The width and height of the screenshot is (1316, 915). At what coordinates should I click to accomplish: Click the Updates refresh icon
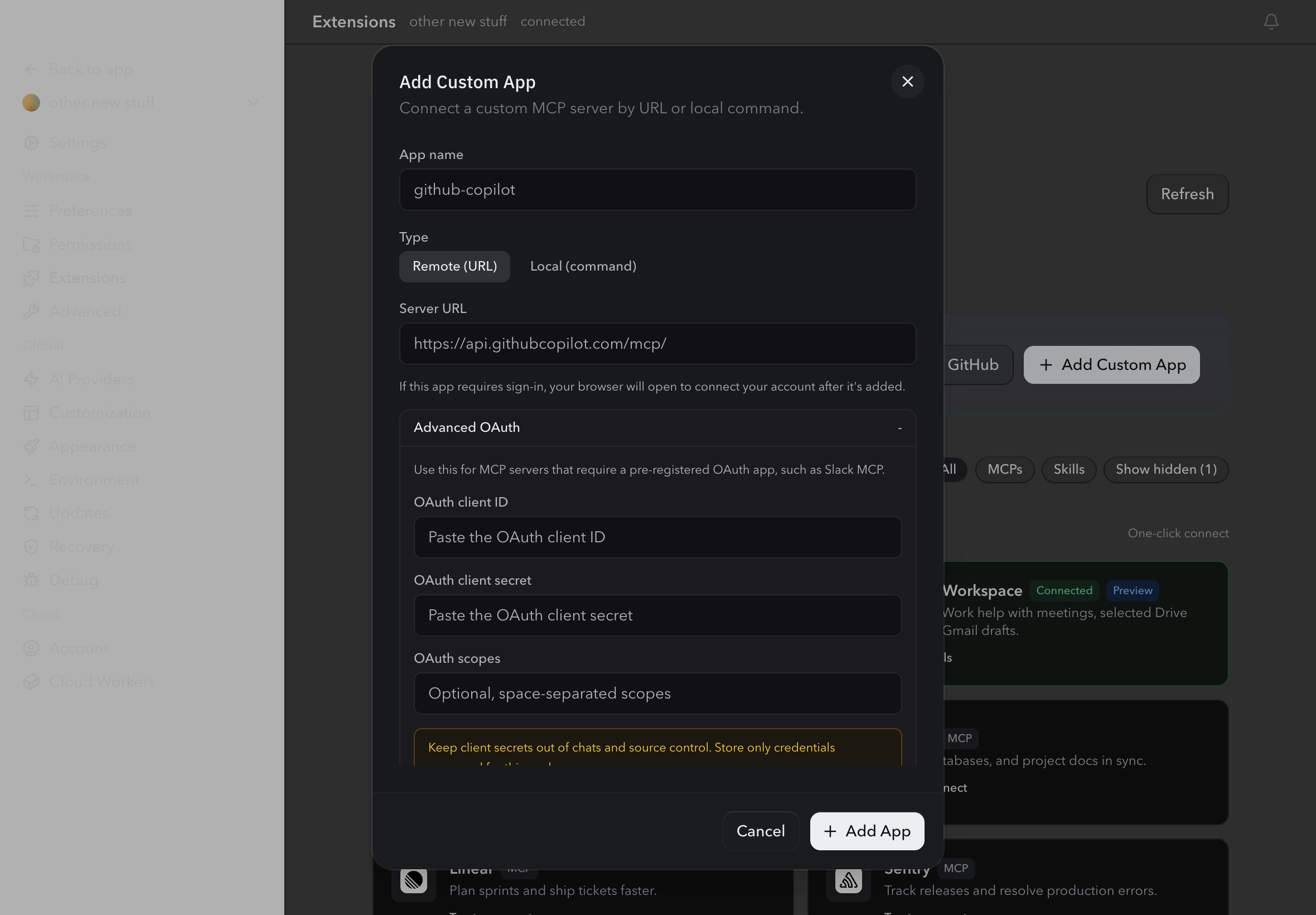click(x=31, y=513)
